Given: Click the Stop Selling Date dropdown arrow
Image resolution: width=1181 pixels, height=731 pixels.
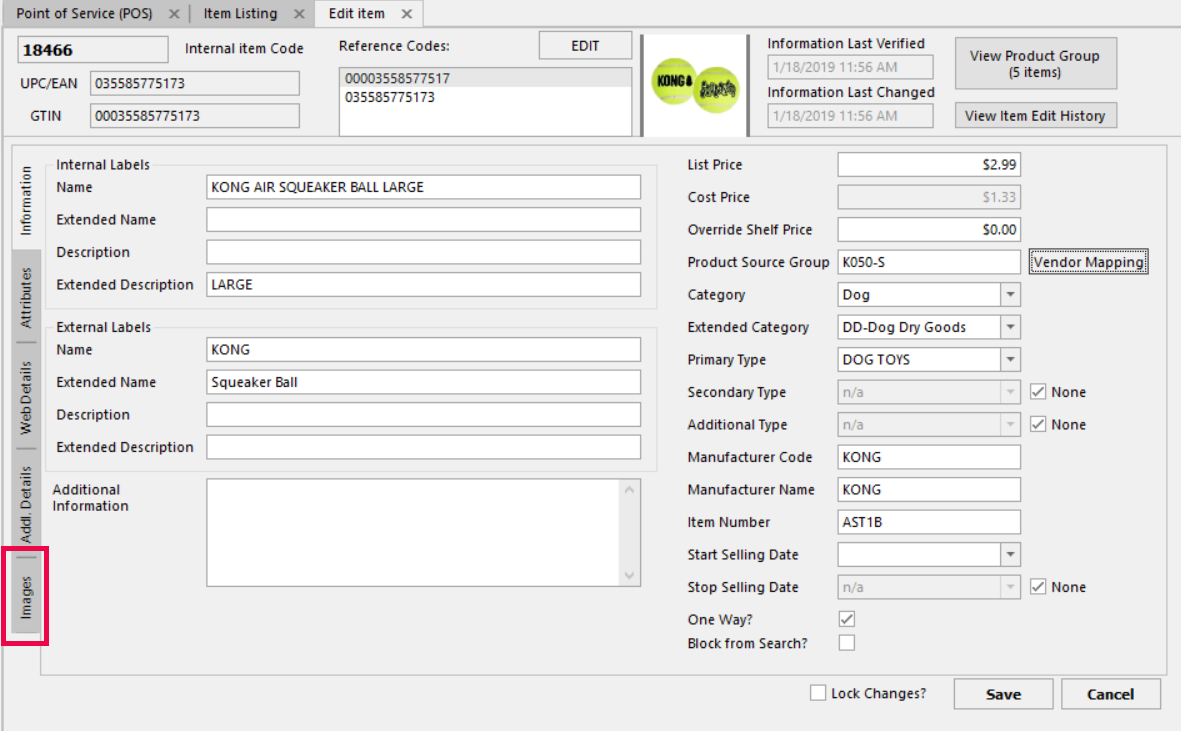Looking at the screenshot, I should tap(1010, 586).
